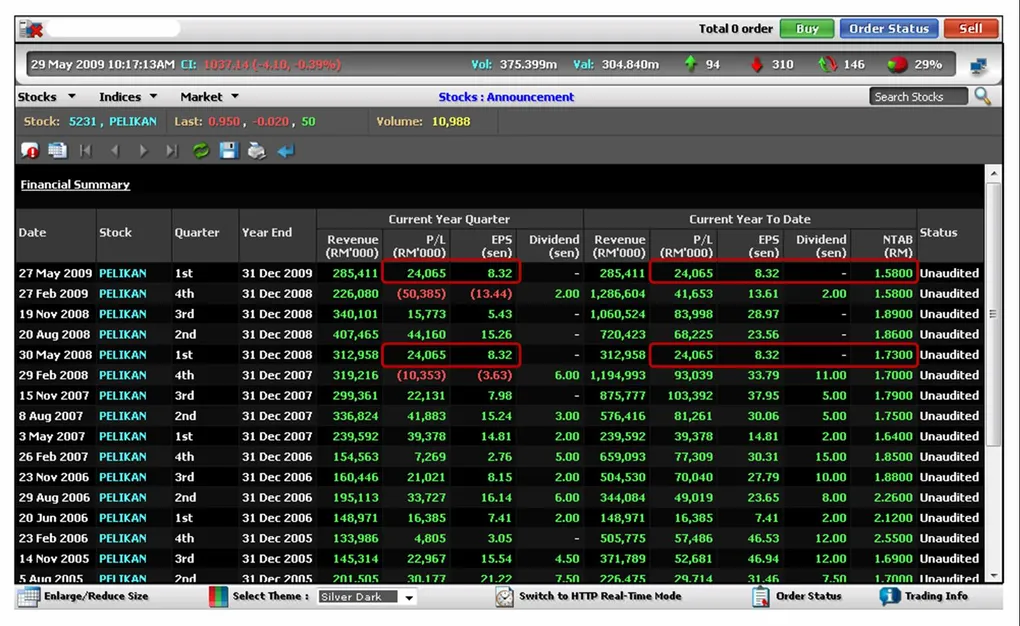Click the blue back arrow icon
This screenshot has height=626, width=1020.
(x=286, y=151)
